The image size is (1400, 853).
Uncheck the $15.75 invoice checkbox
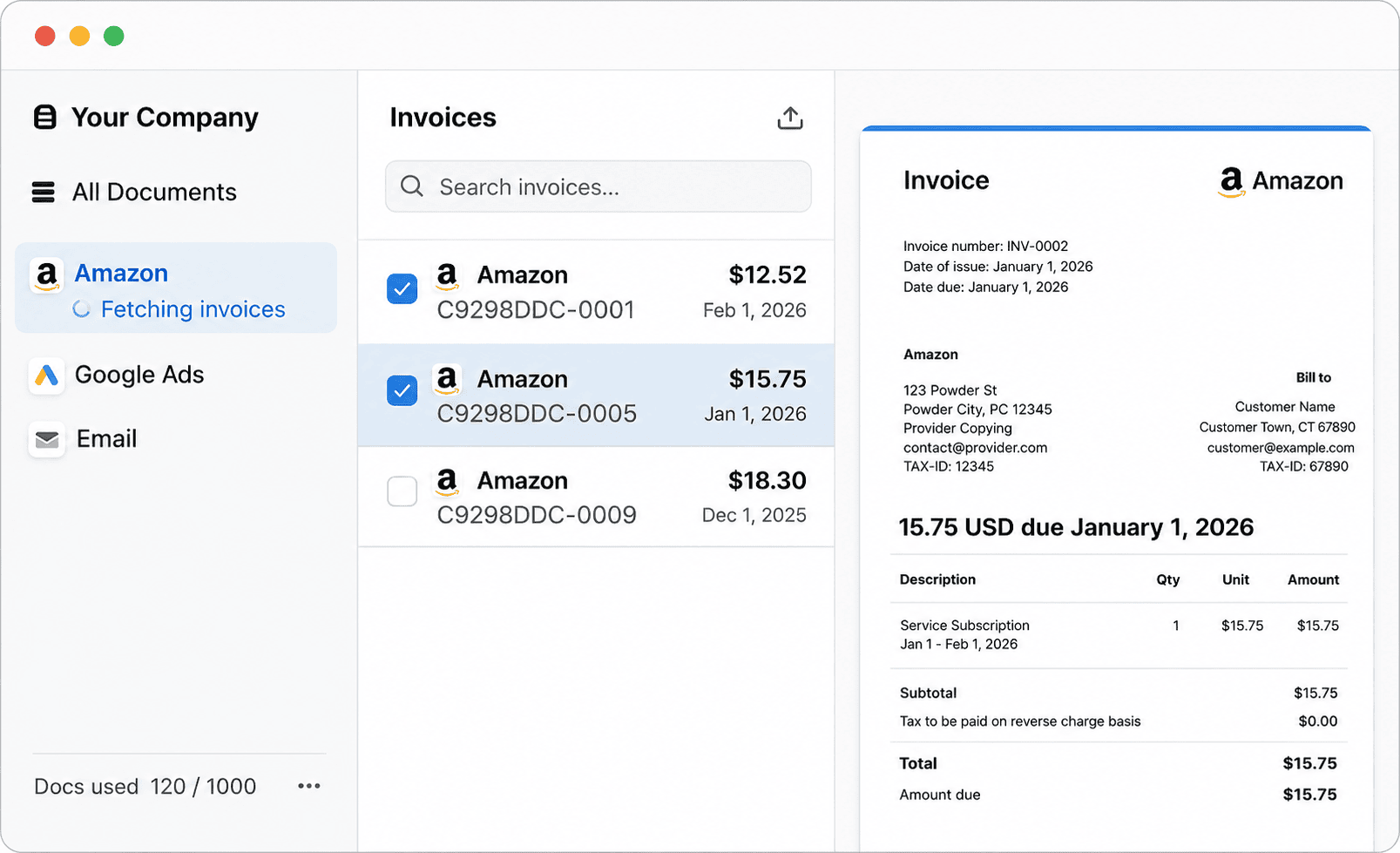[x=402, y=390]
